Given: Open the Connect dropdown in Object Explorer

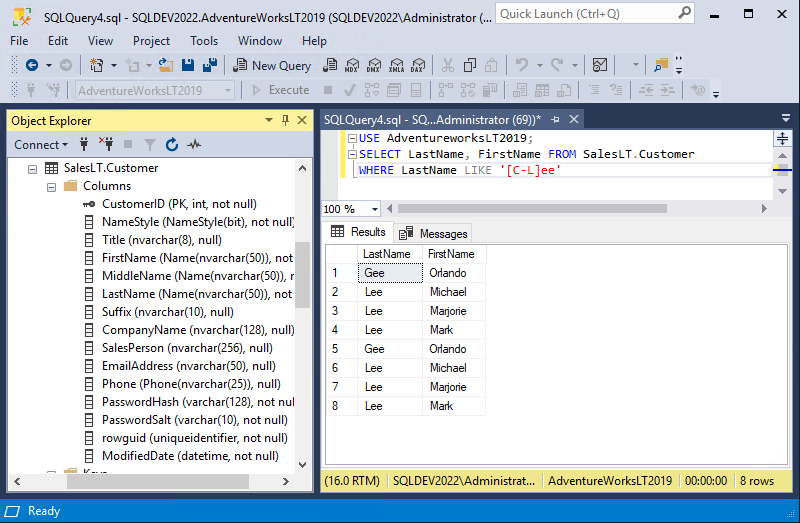Looking at the screenshot, I should click(41, 145).
